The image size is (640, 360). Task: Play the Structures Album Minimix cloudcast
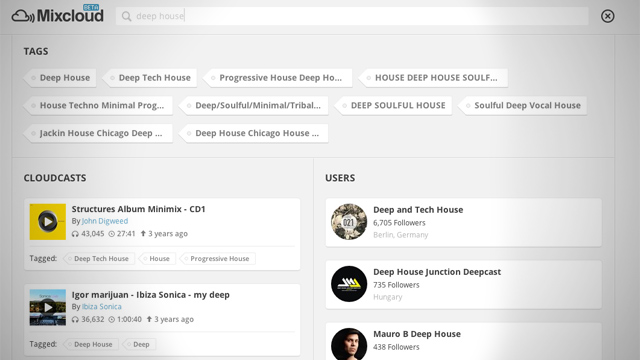coord(48,222)
